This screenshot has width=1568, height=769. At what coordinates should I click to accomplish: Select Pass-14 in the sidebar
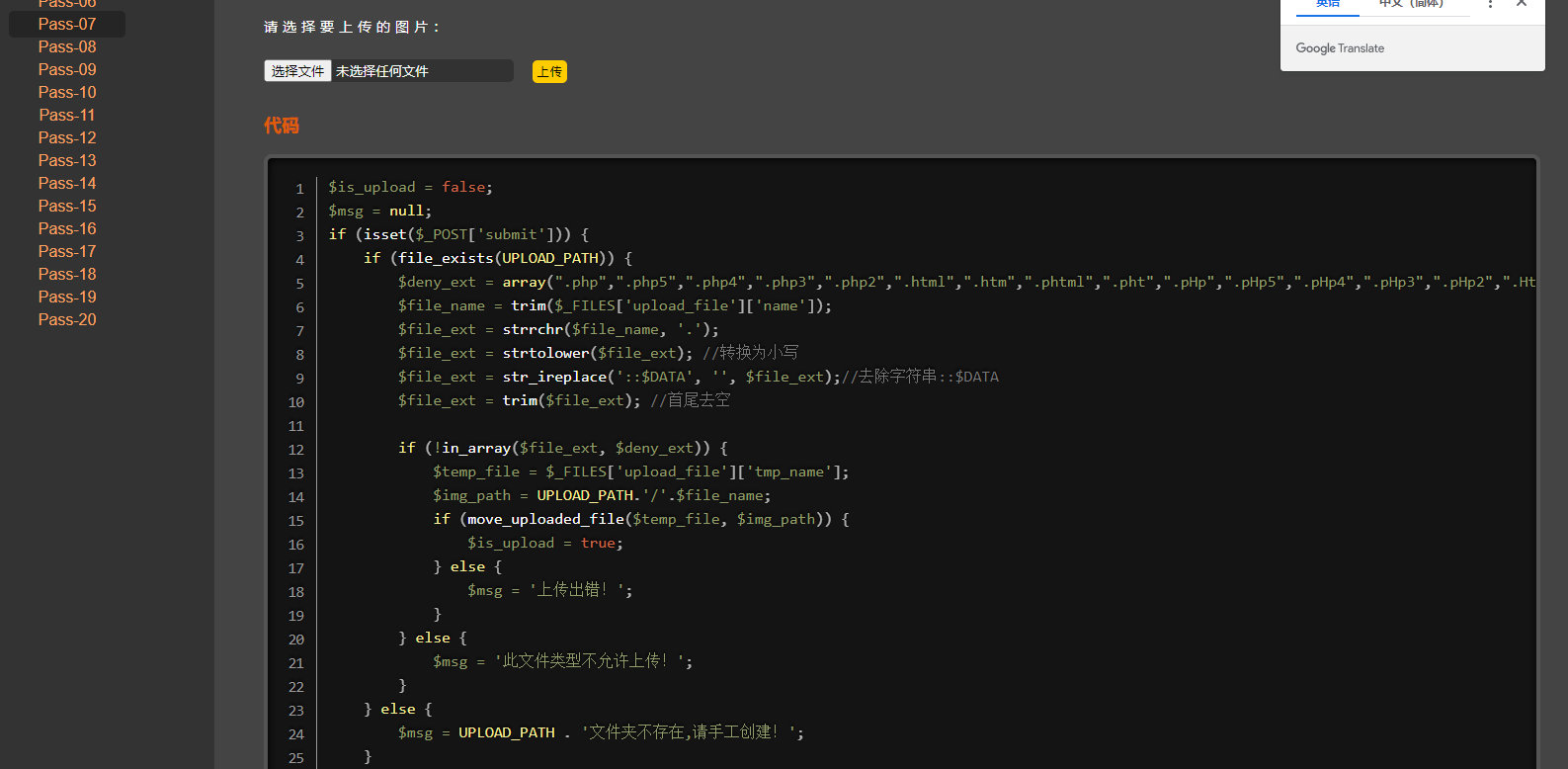tap(67, 183)
